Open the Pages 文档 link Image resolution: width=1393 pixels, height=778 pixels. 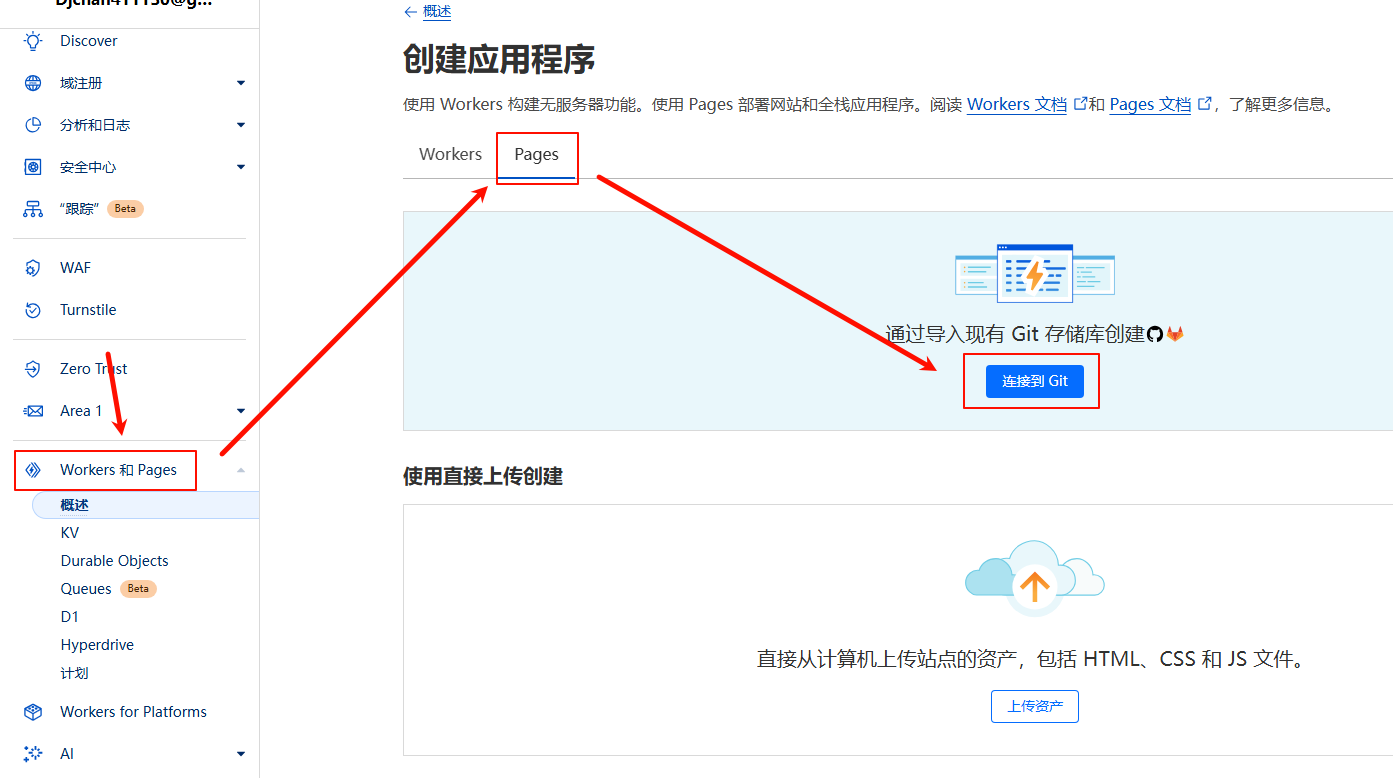[1150, 104]
